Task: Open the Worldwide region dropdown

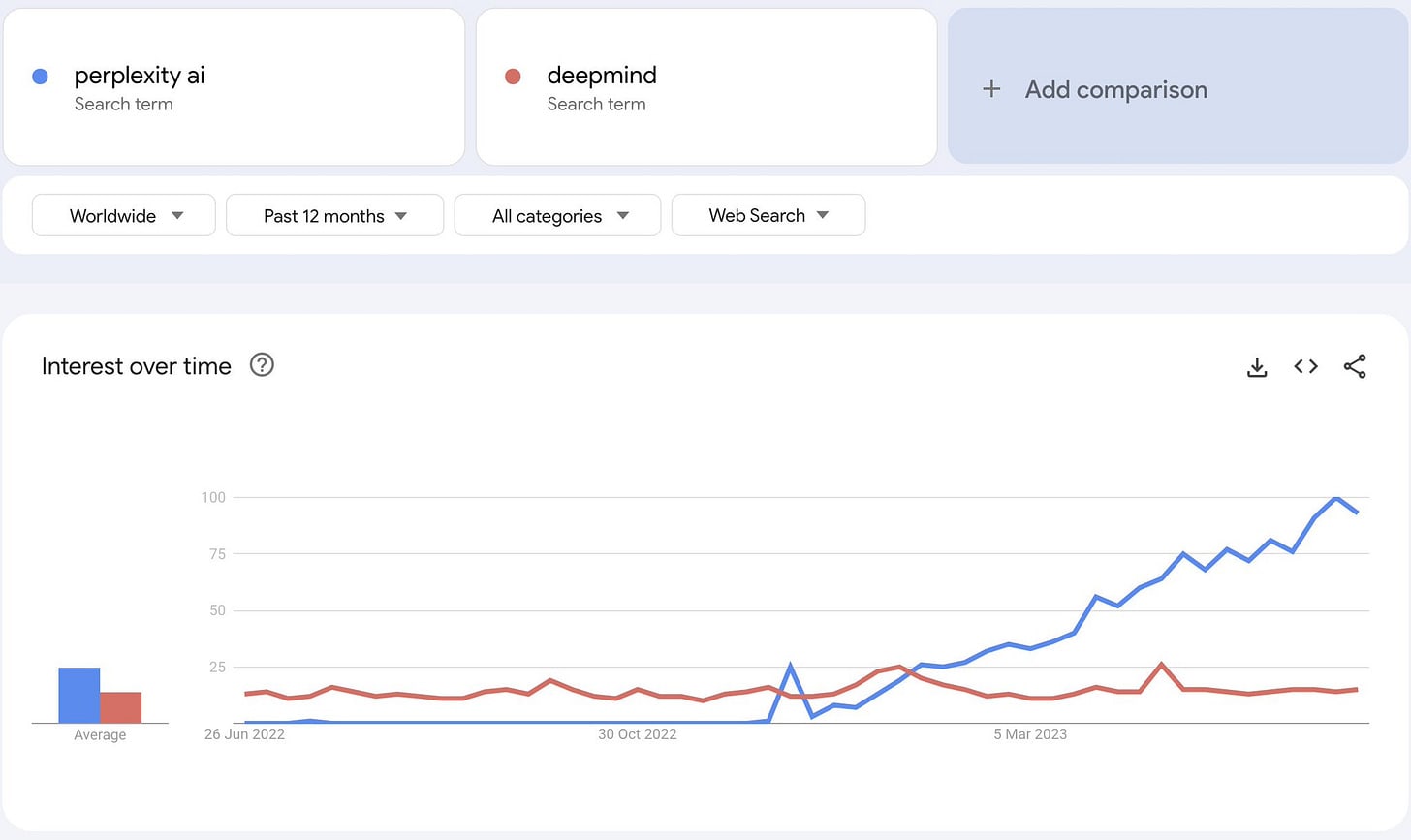Action: [124, 215]
